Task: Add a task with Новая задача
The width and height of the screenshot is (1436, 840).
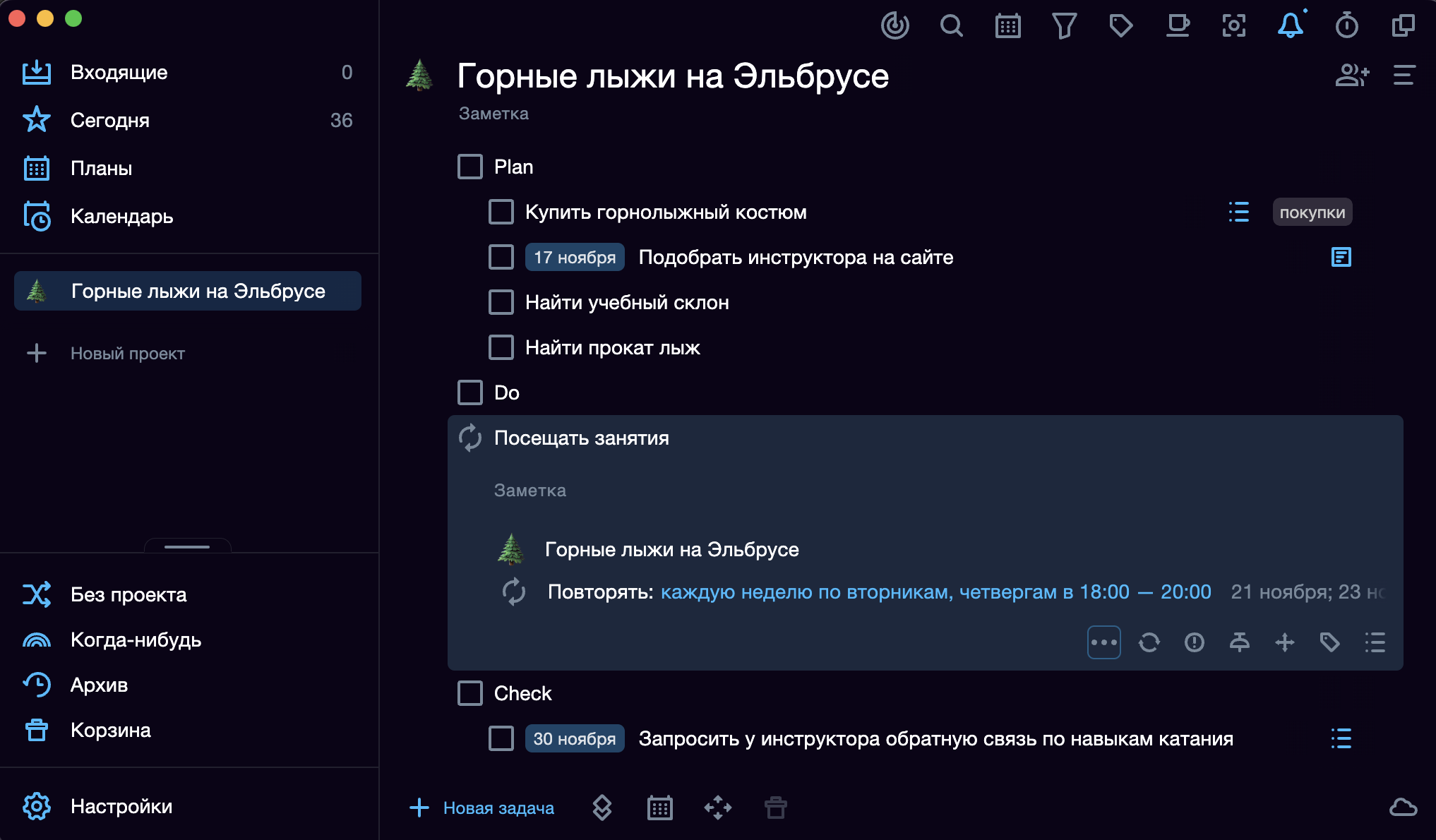Action: [x=482, y=808]
